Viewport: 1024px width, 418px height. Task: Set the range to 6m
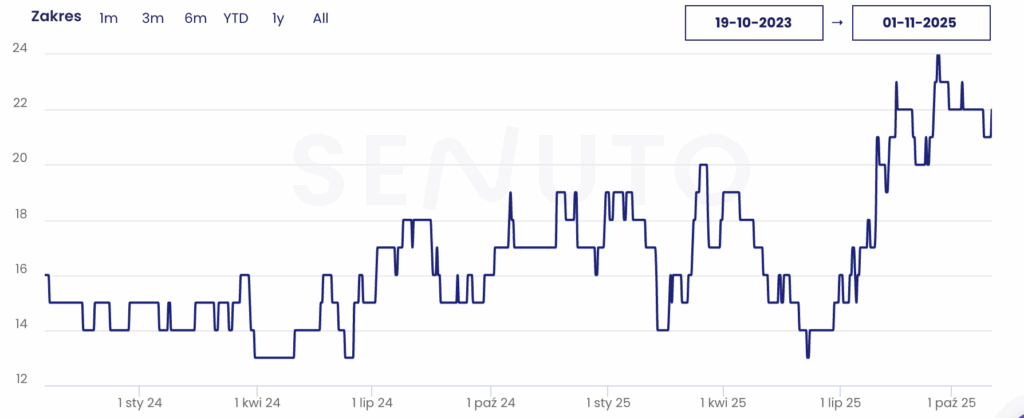pyautogui.click(x=195, y=19)
